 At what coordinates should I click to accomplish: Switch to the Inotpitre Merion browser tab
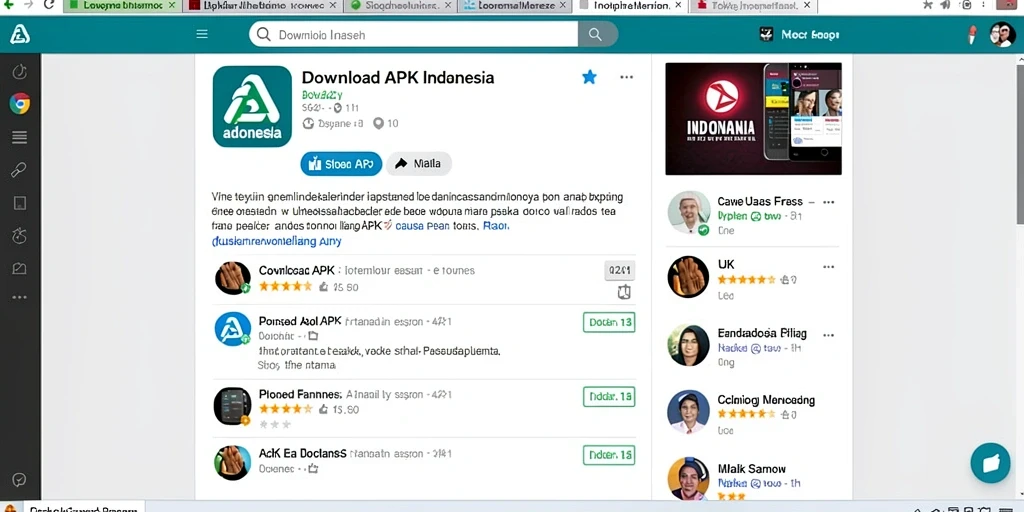click(630, 6)
